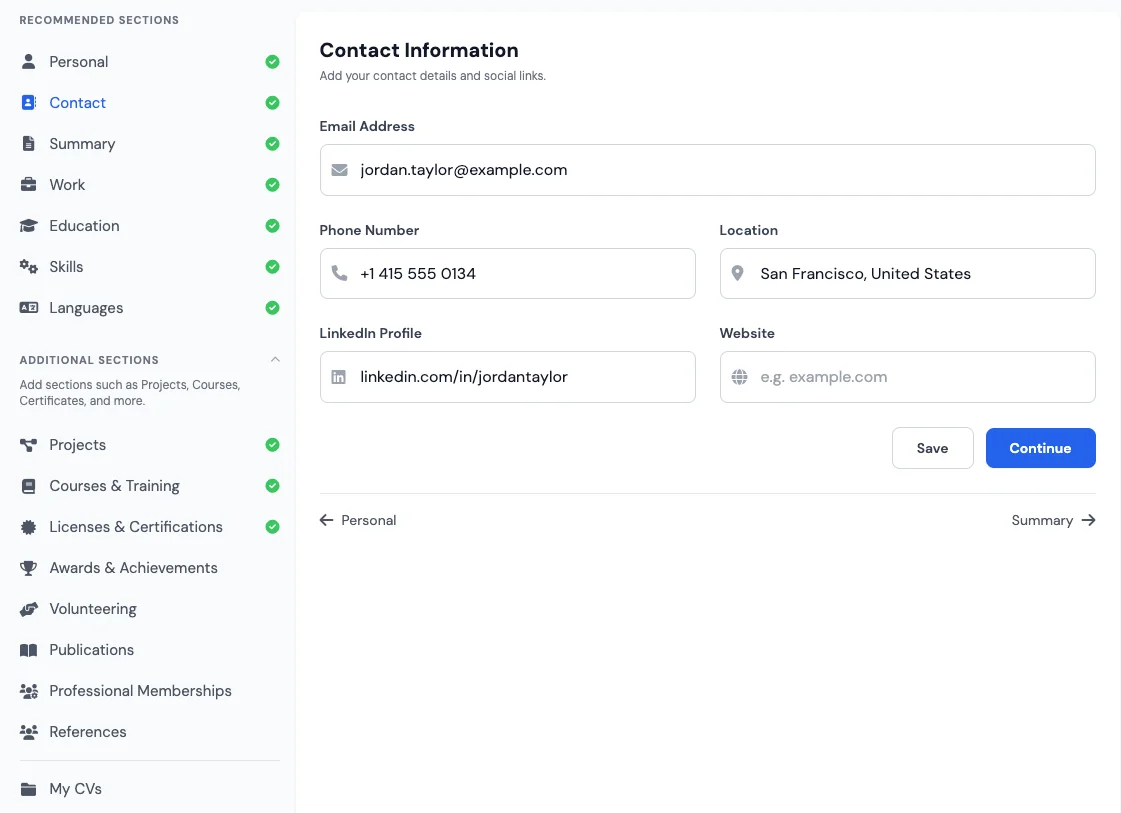Click the globe icon in Website field
The width and height of the screenshot is (1121, 813).
pos(739,377)
